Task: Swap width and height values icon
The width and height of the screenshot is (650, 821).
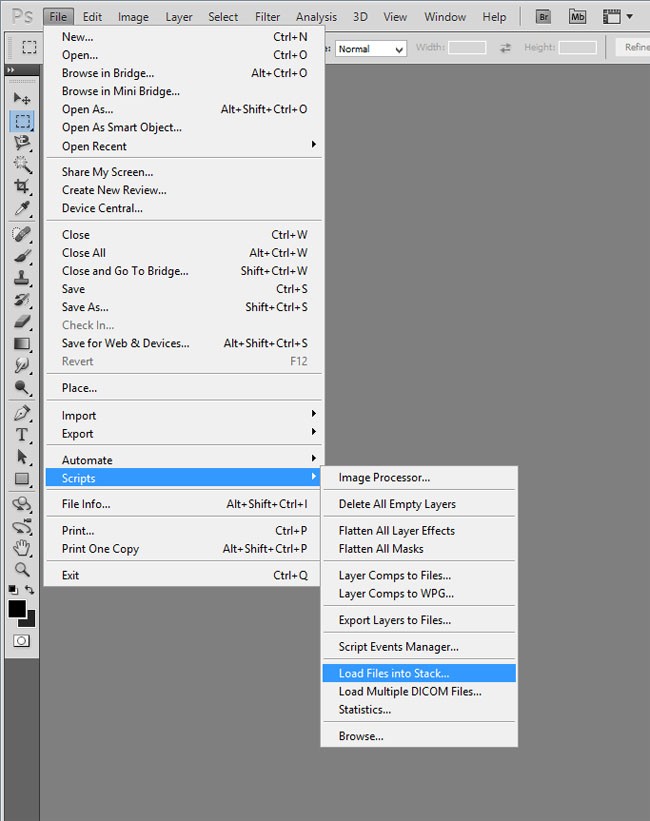Action: click(505, 48)
